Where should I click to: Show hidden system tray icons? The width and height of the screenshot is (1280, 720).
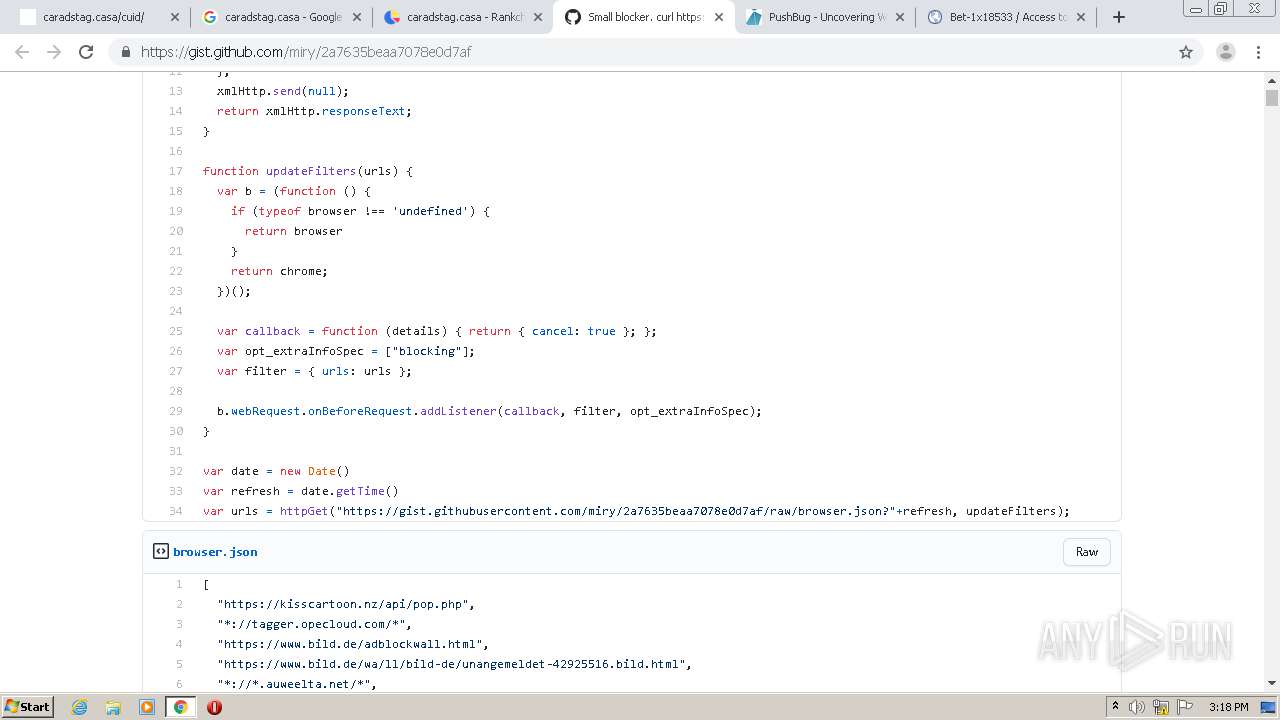click(x=1116, y=707)
